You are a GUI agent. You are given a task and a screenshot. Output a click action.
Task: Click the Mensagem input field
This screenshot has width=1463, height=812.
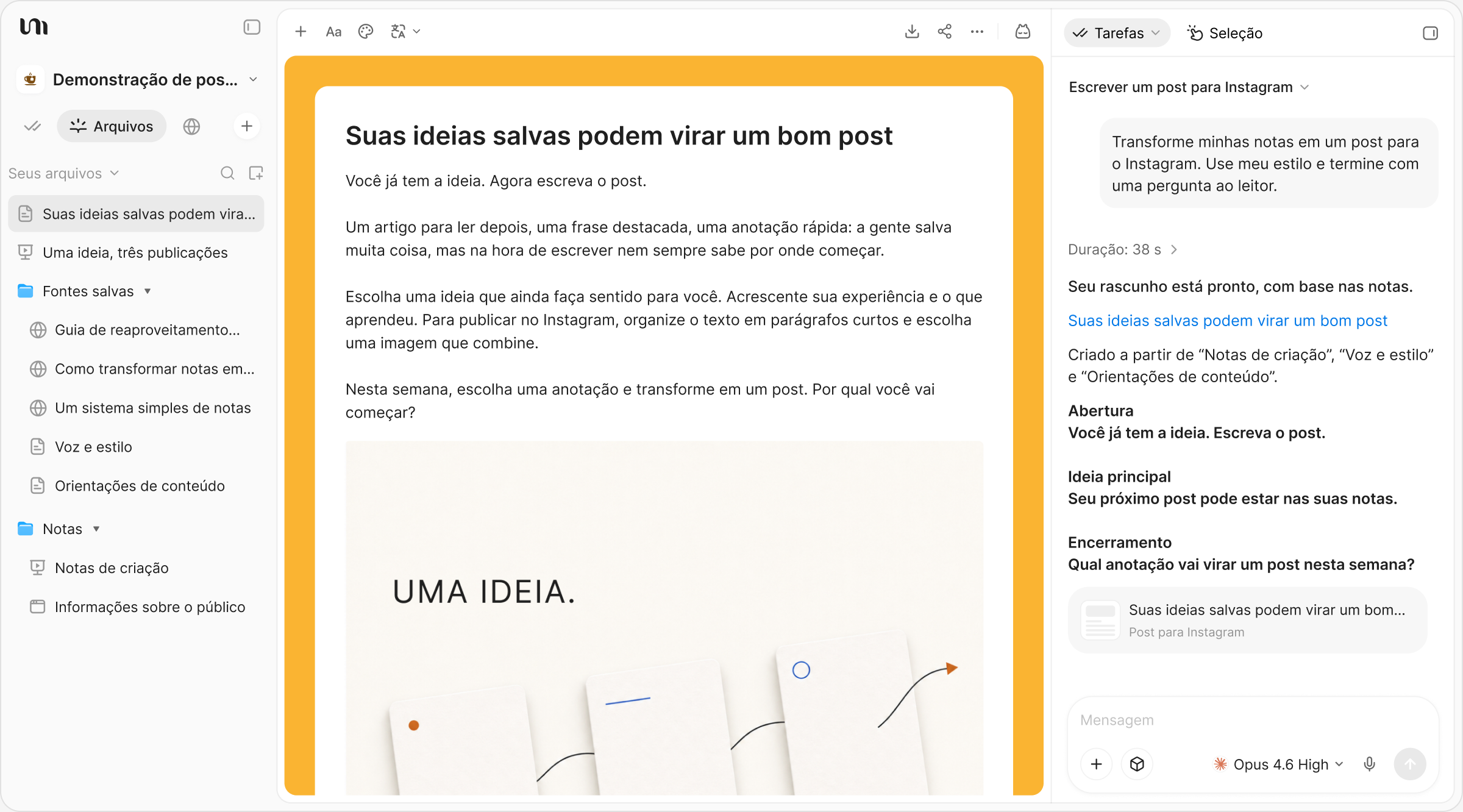tap(1253, 721)
